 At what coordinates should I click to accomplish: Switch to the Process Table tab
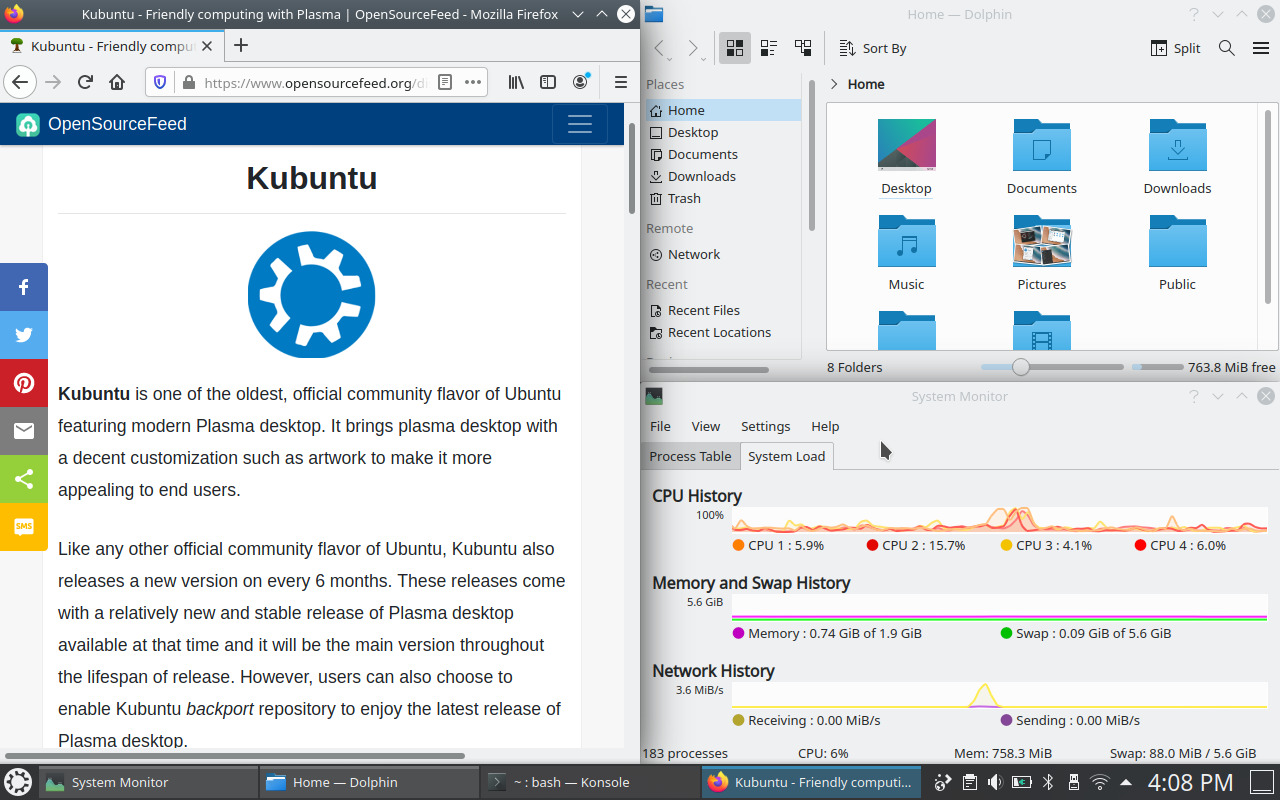(690, 456)
